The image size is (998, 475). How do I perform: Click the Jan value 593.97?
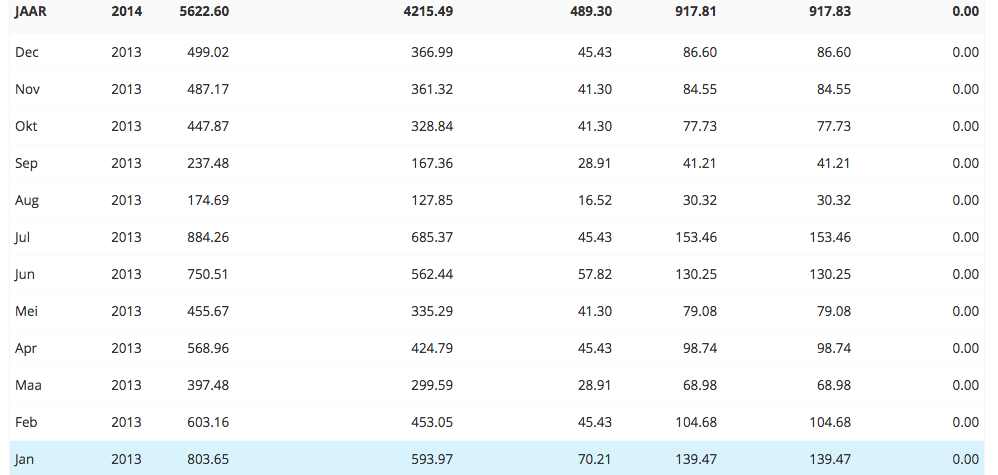point(432,458)
